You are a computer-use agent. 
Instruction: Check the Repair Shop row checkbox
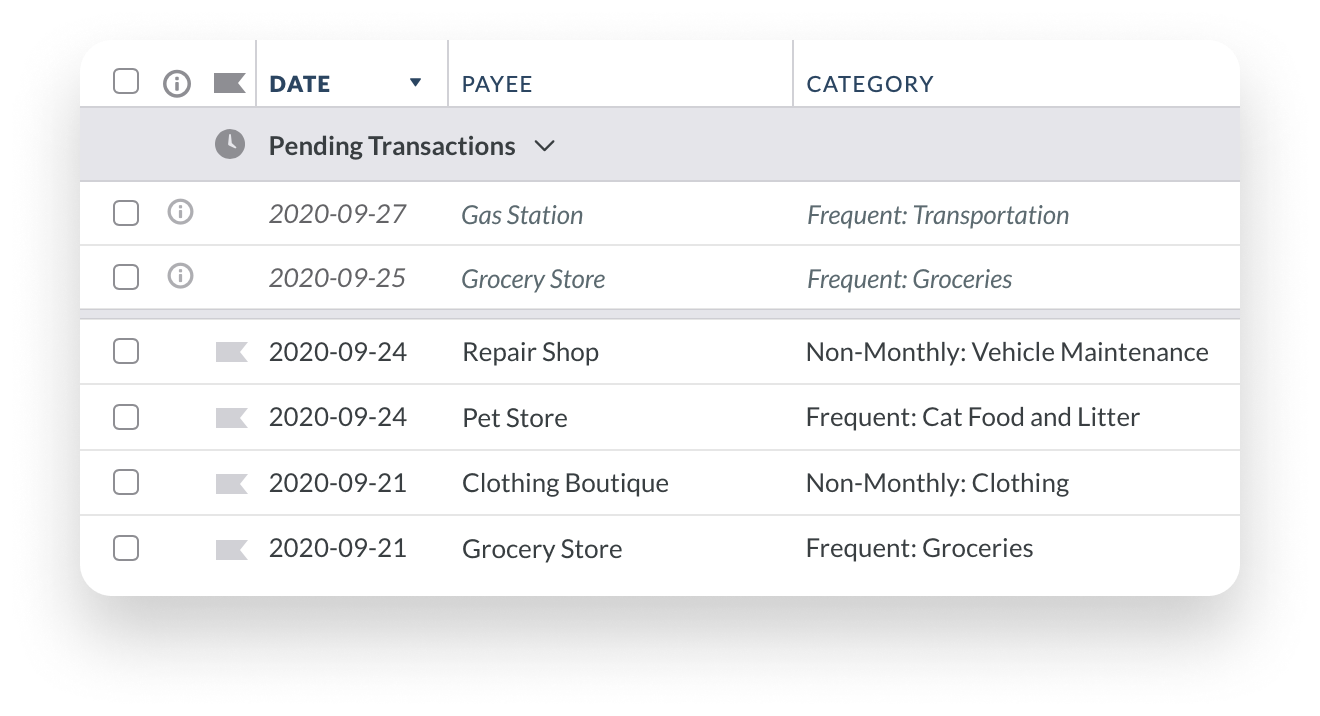click(x=126, y=351)
